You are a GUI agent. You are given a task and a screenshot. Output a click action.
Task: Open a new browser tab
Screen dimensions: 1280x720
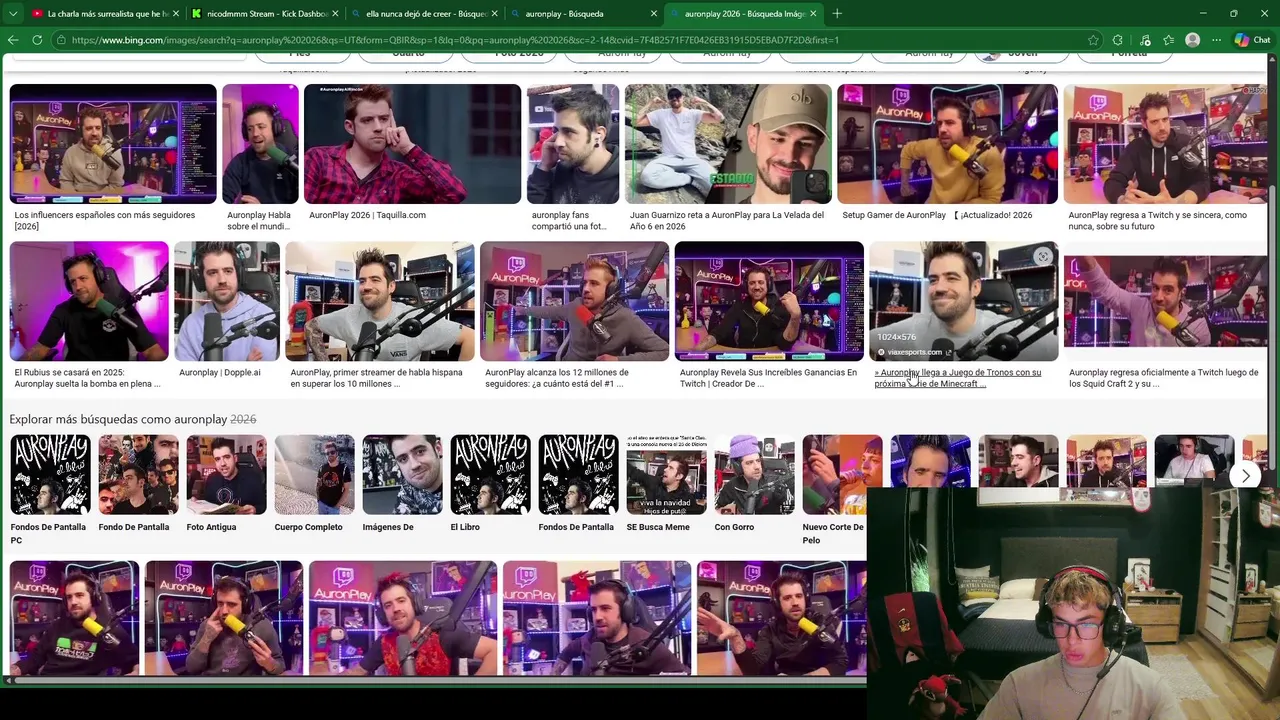pos(837,14)
